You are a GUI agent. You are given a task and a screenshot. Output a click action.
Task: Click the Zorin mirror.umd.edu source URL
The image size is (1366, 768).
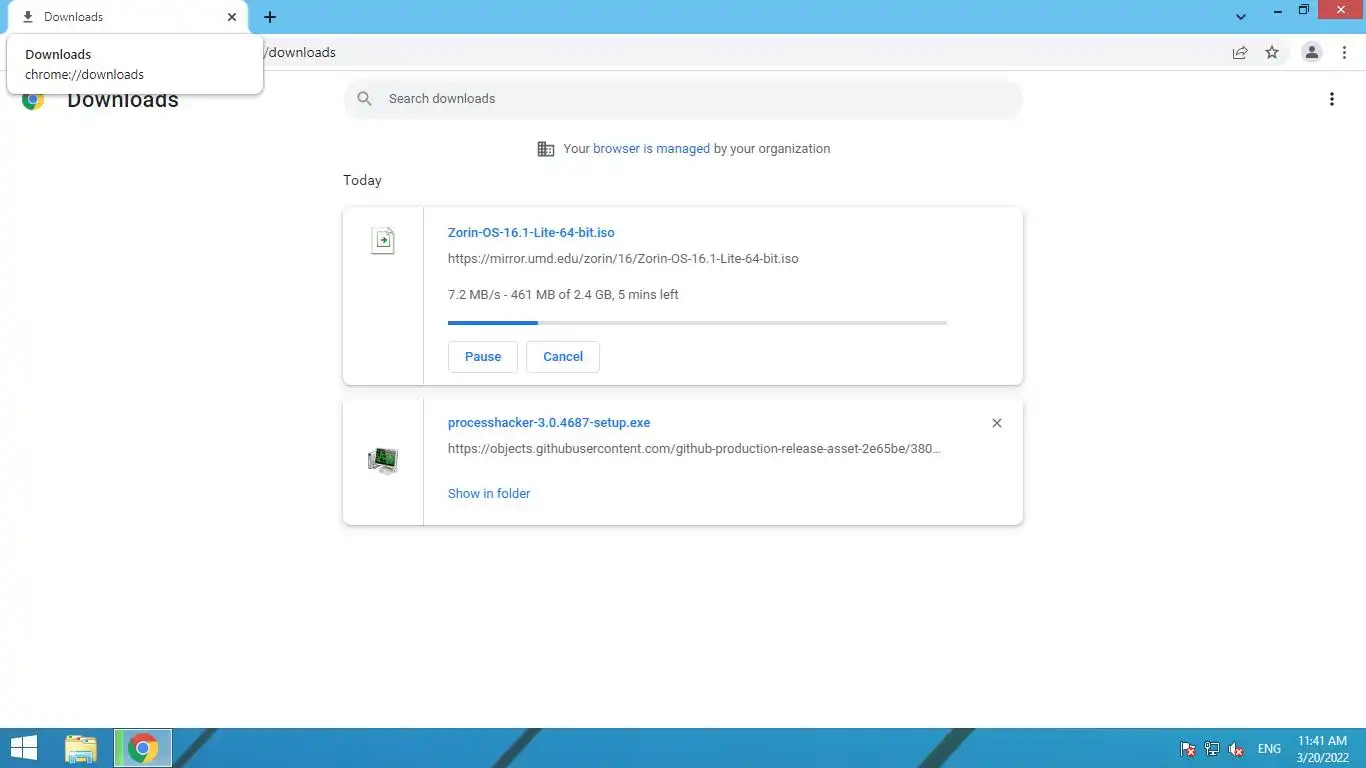pos(623,258)
